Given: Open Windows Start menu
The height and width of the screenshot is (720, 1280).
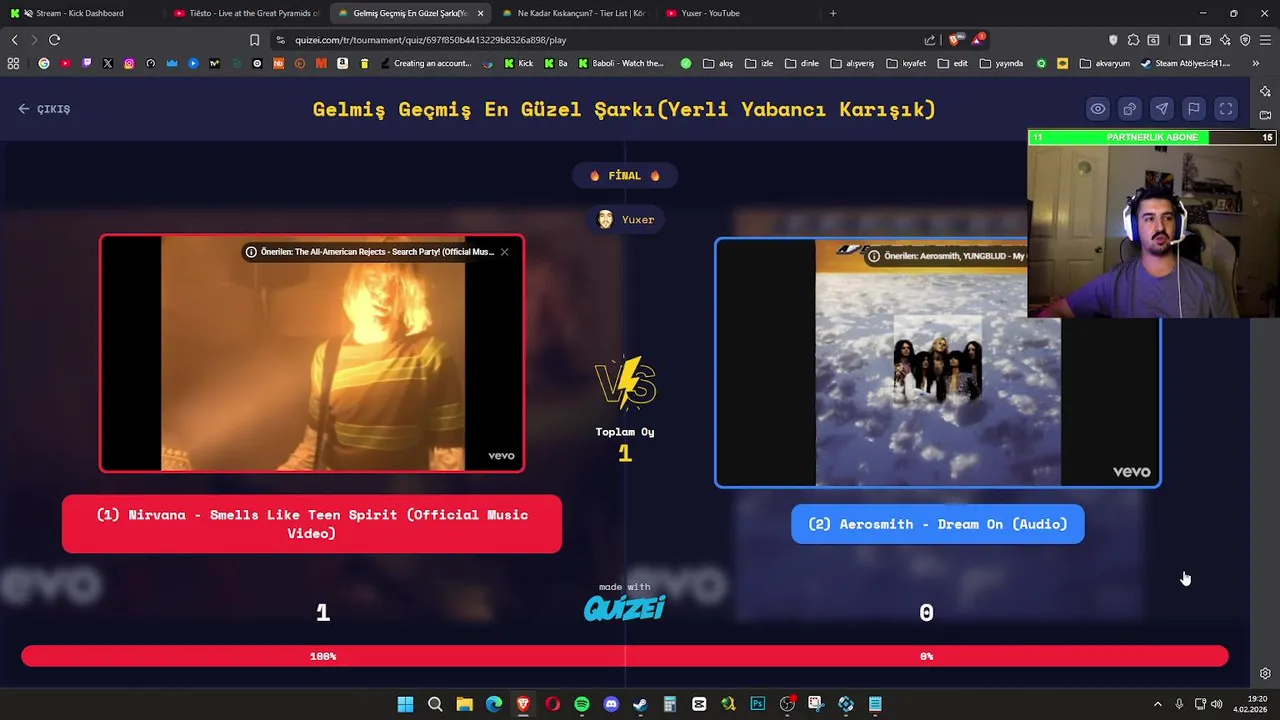Looking at the screenshot, I should click(405, 704).
